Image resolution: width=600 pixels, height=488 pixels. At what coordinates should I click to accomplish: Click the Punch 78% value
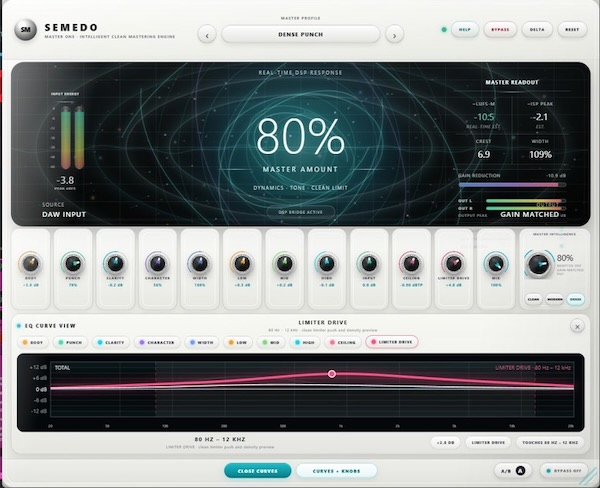tap(73, 285)
